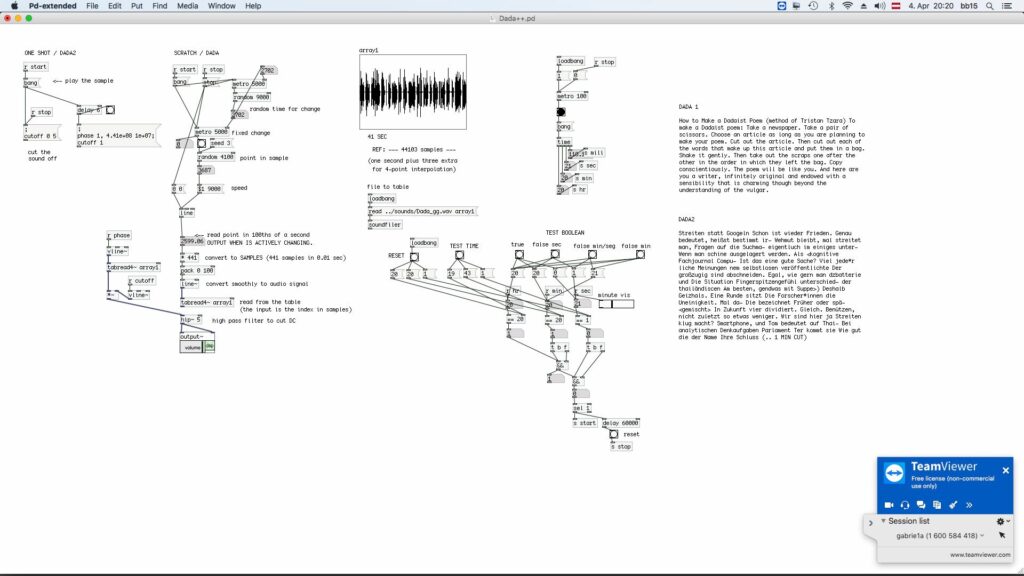
Task: Trigger the 'false min' bang
Action: pos(641,254)
